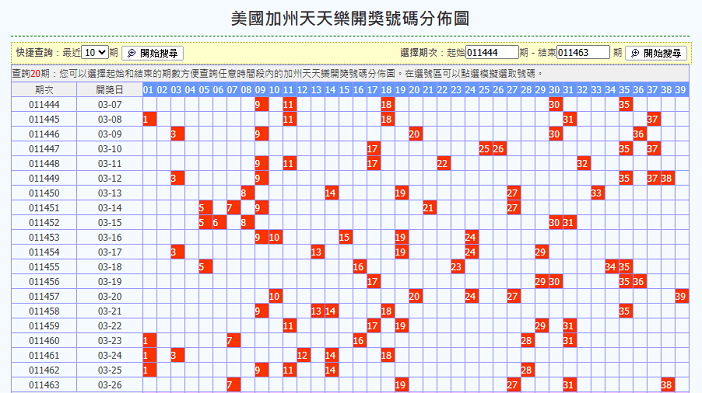Select column header number 18
Viewport: 702px width, 393px height.
[x=386, y=90]
